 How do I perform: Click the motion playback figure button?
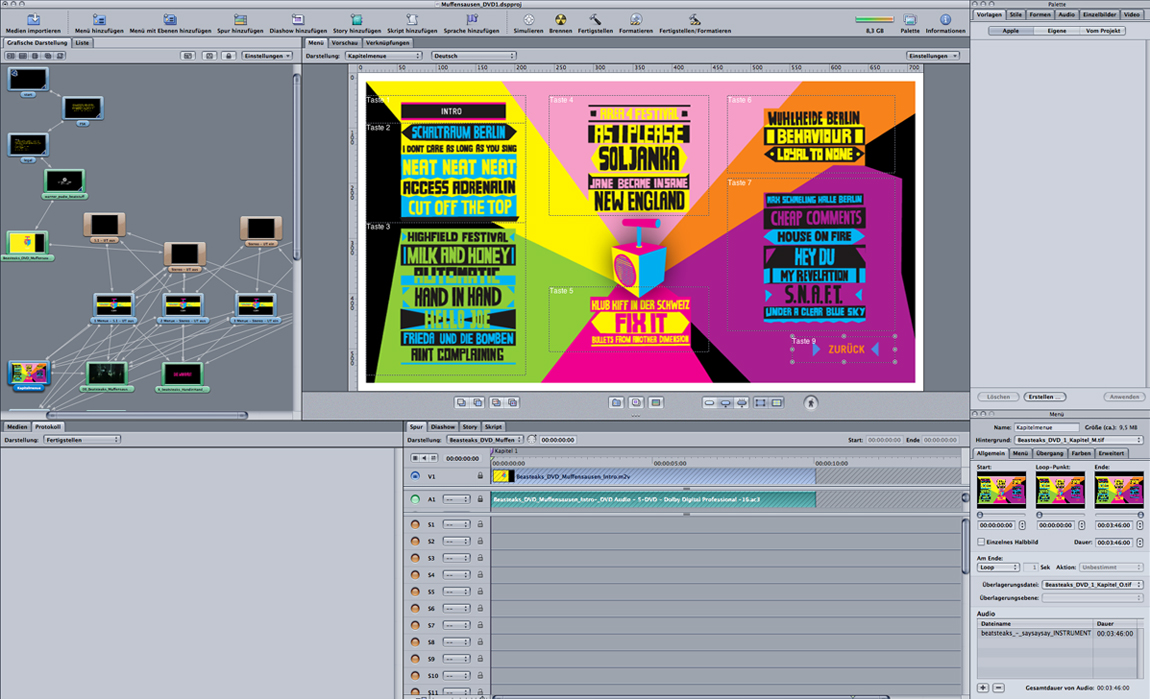click(810, 402)
